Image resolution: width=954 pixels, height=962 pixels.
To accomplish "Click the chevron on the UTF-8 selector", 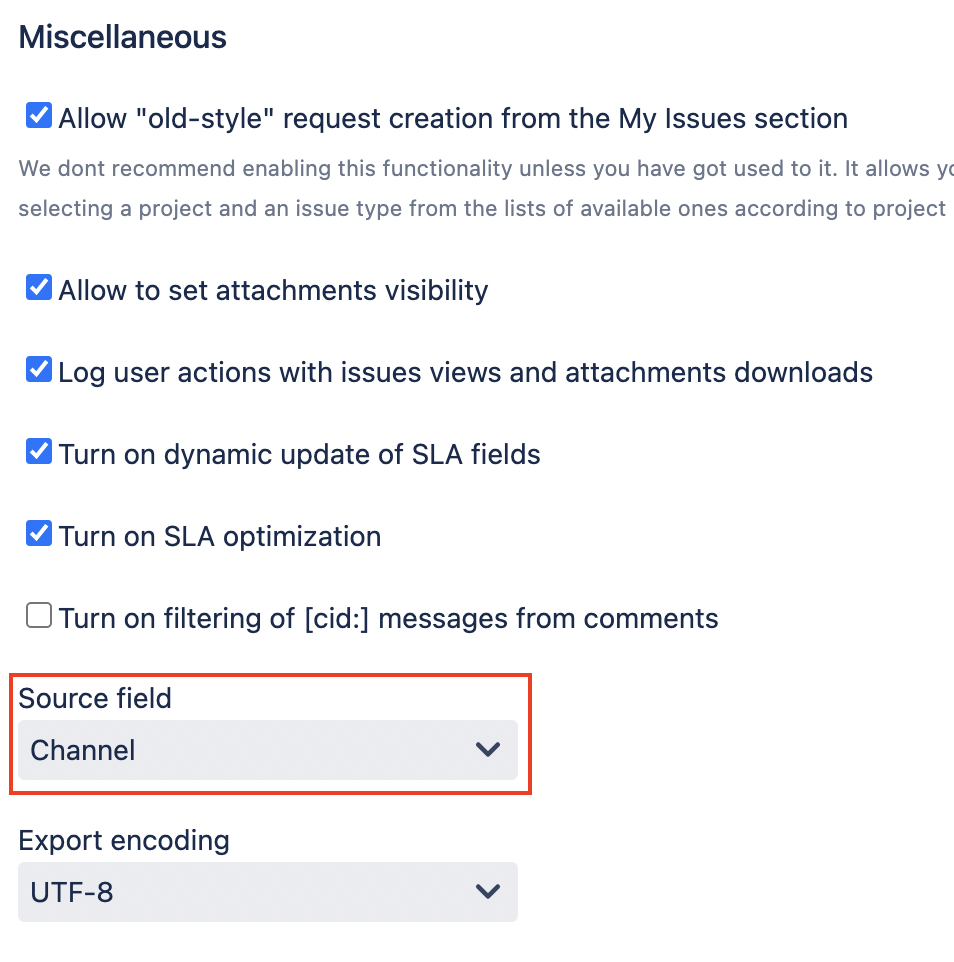I will [x=487, y=891].
